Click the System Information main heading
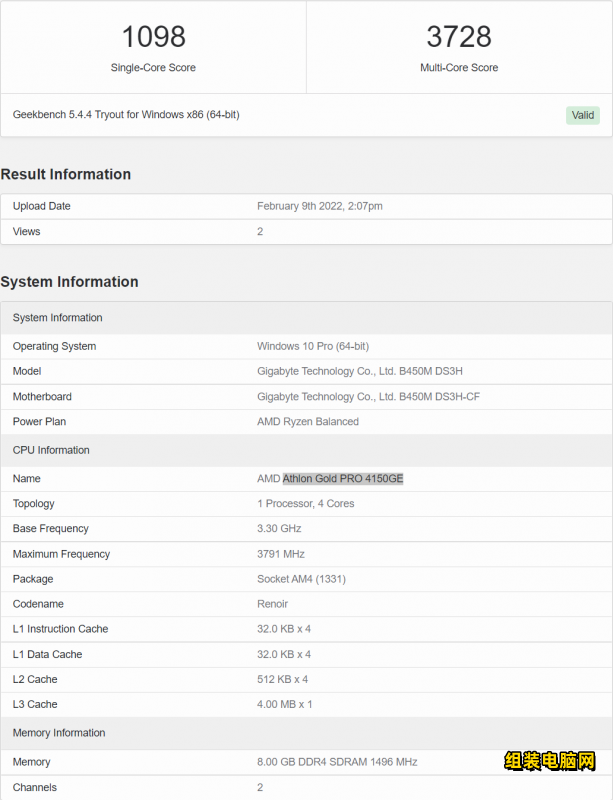Screen dimensions: 613x800 (69, 282)
